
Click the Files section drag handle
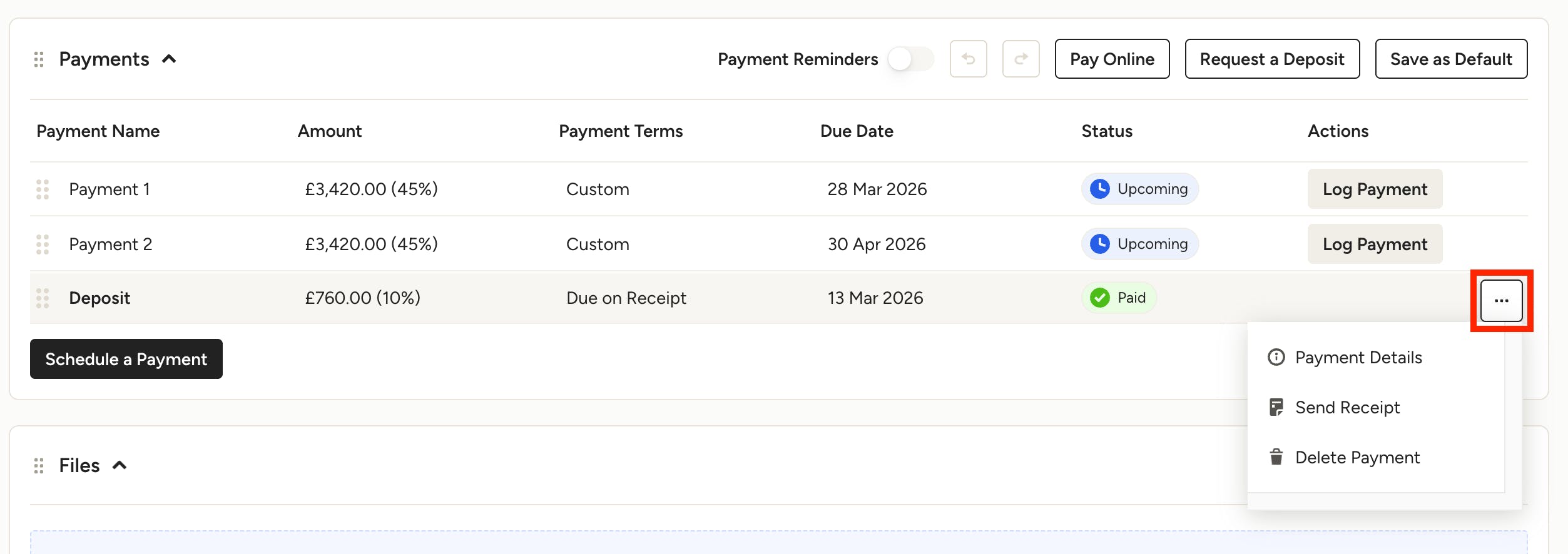tap(39, 466)
